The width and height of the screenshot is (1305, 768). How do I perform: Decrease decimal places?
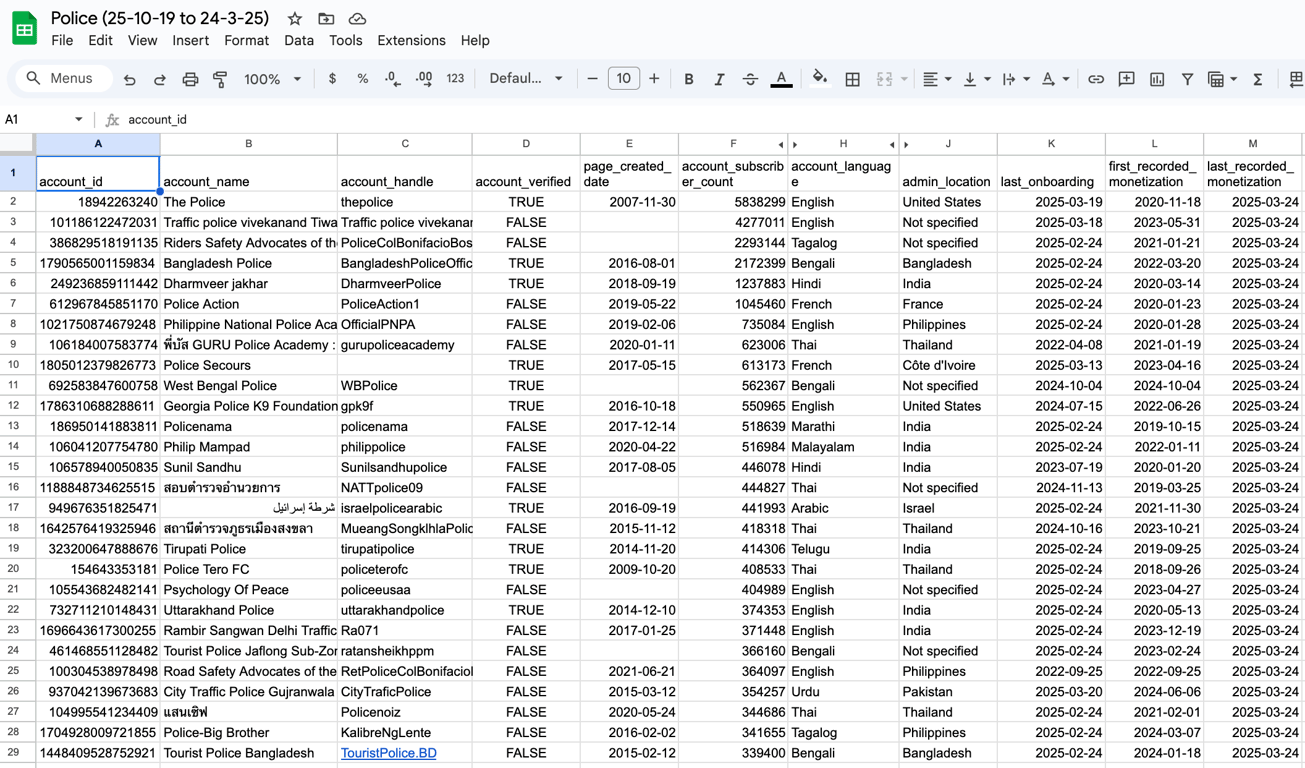point(393,79)
